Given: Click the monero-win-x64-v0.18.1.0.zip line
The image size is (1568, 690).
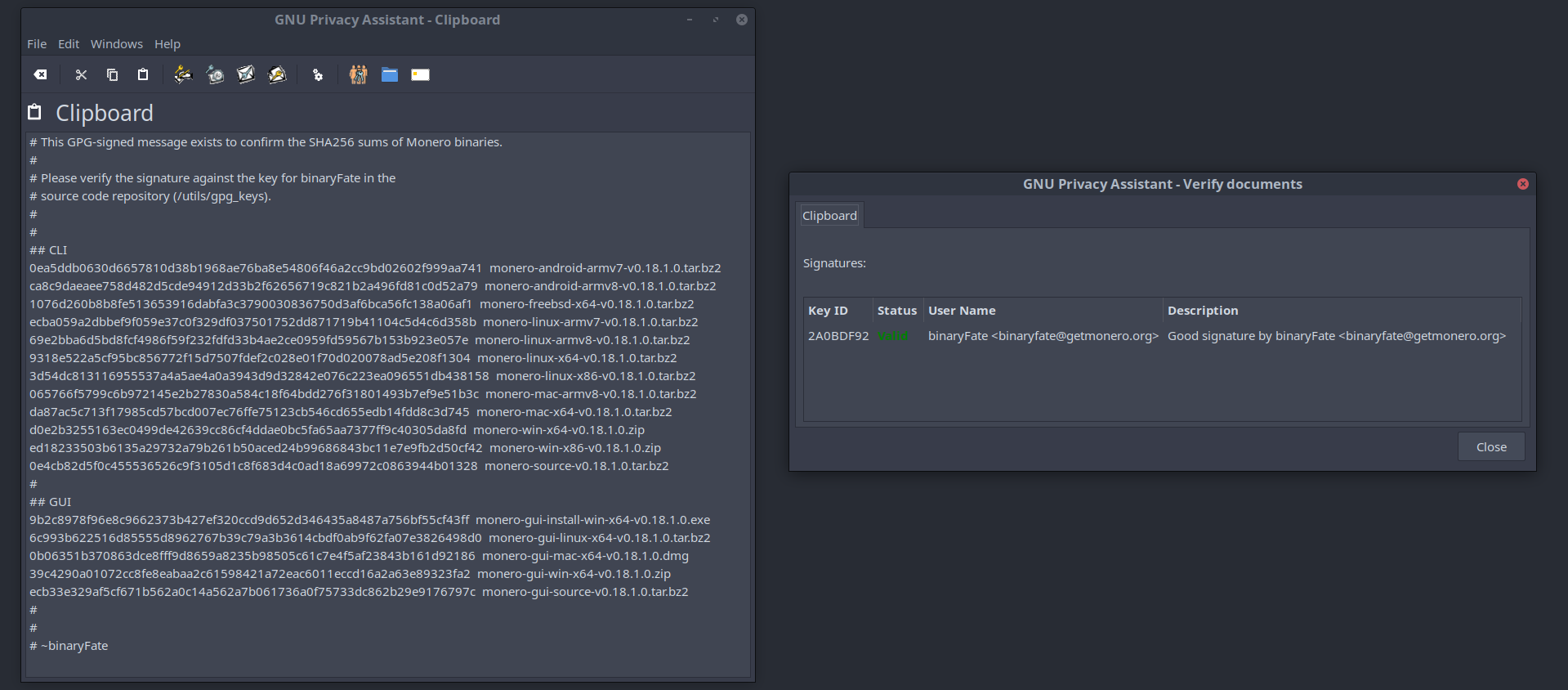Looking at the screenshot, I should 337,430.
